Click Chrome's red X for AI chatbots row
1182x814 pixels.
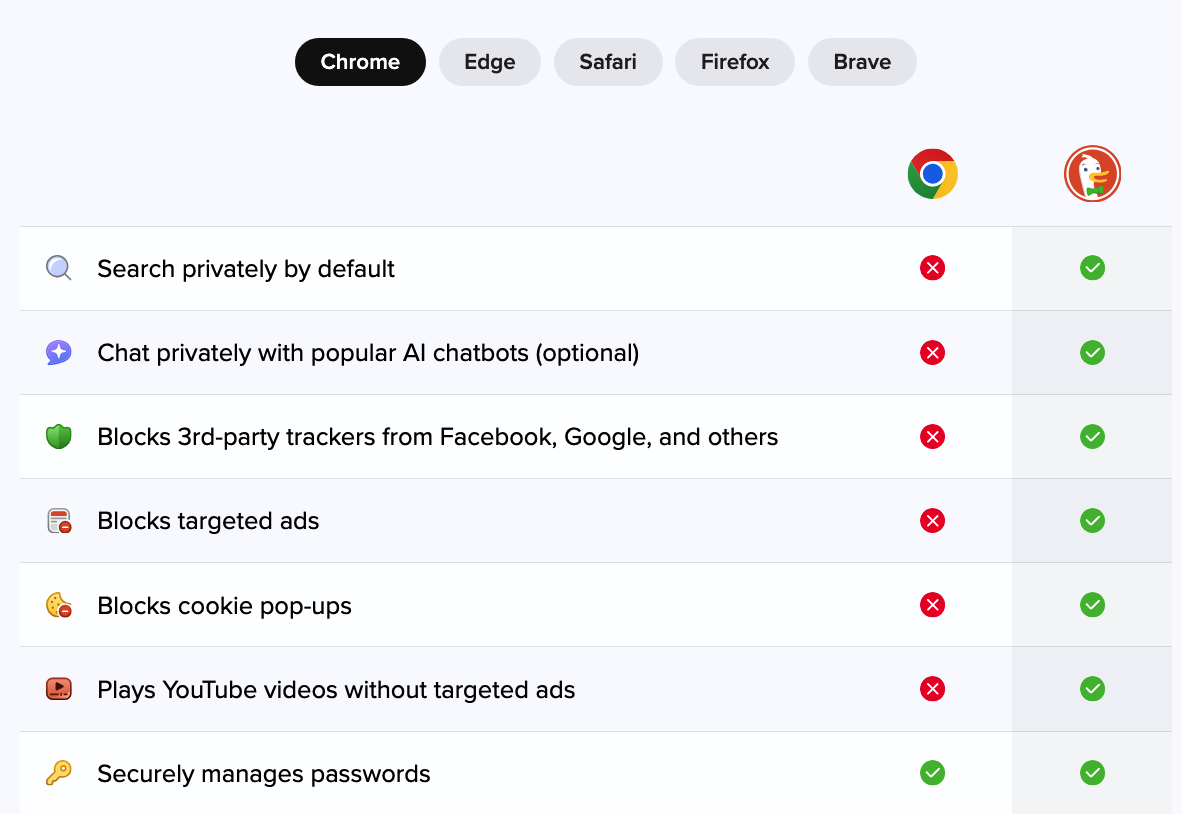[932, 353]
